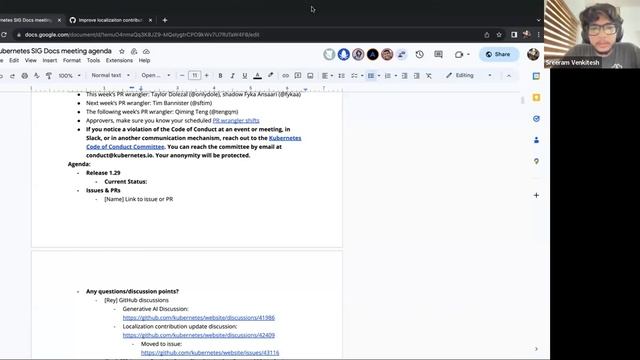Print the document via printer icon

[24, 76]
